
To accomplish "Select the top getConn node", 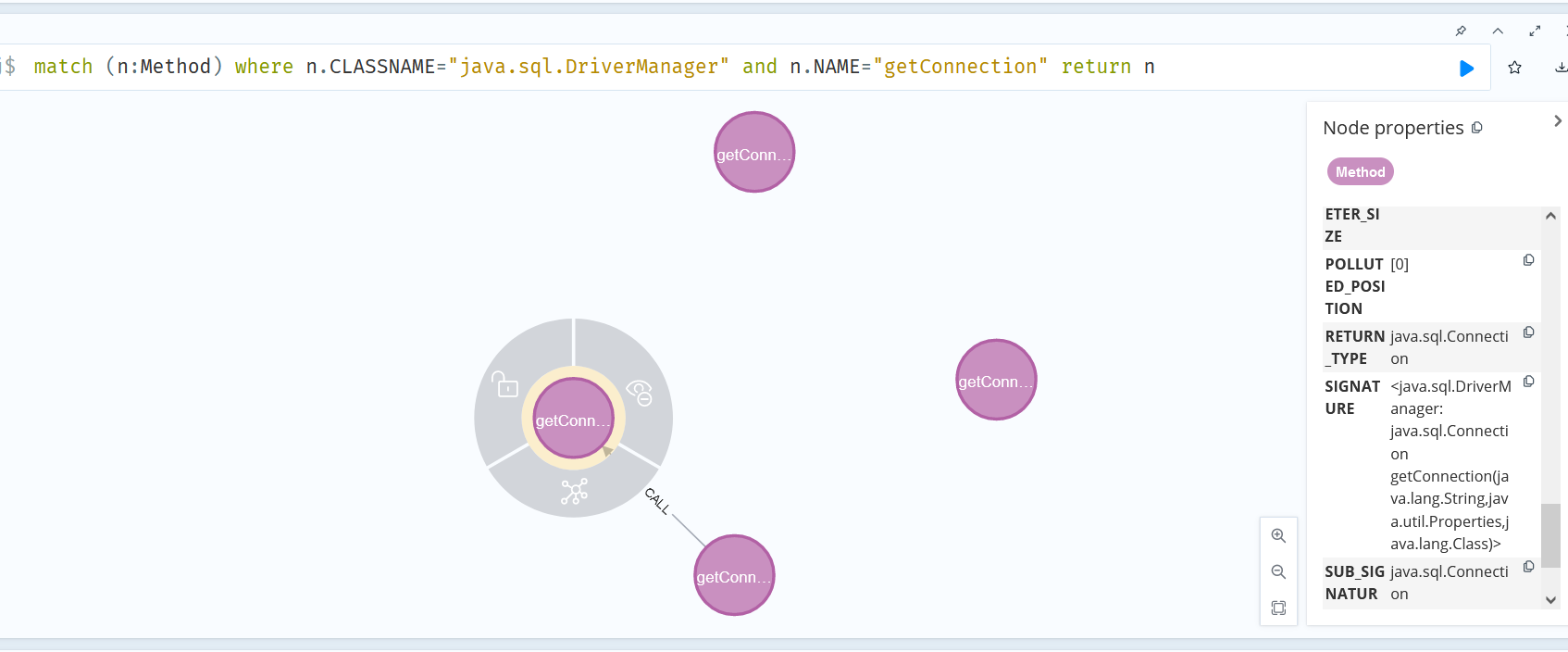I will pos(754,152).
